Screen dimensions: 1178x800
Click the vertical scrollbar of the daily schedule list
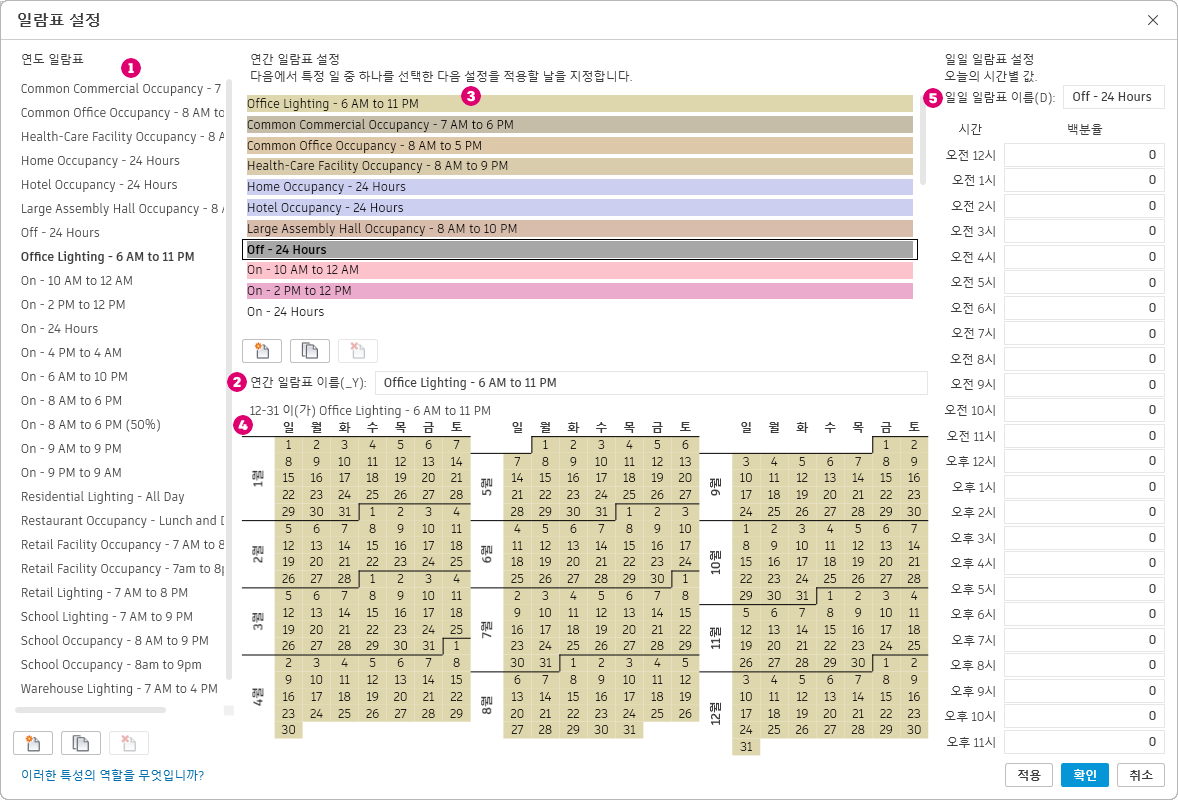923,141
